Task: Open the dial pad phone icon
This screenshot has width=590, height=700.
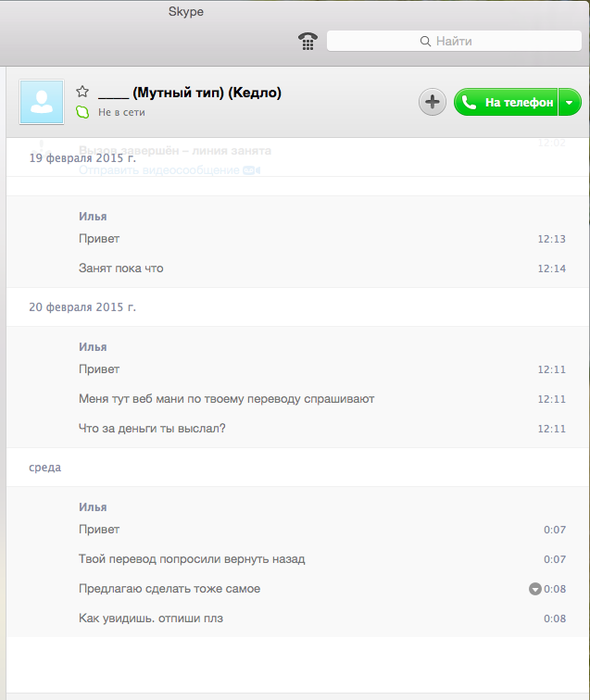Action: pos(307,41)
